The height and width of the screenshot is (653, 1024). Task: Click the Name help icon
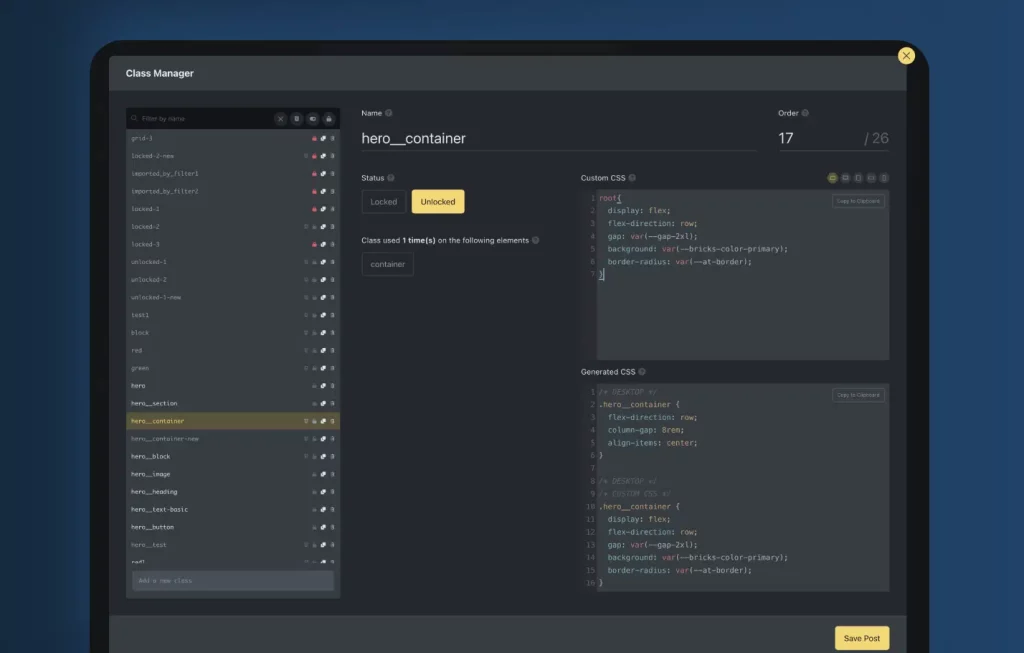point(389,113)
